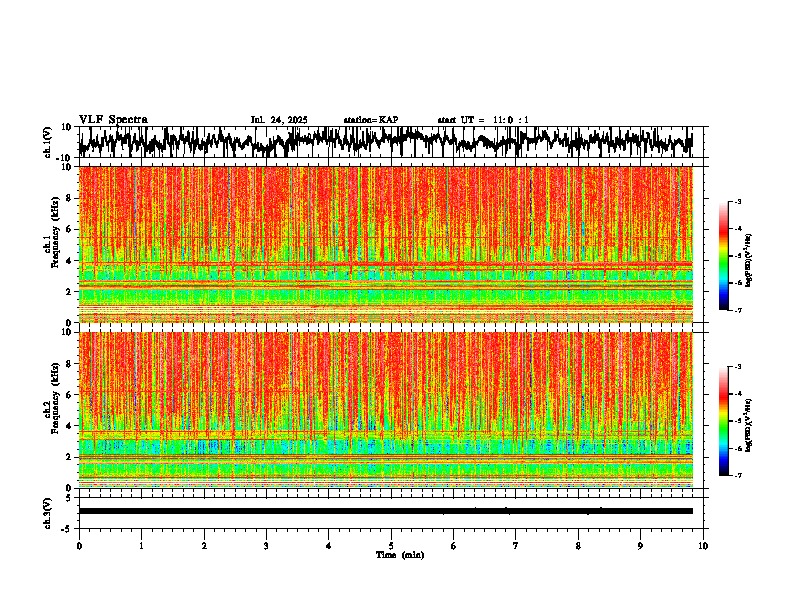792x612 pixels.
Task: Click the "station=KAP" header label
Action: point(371,120)
